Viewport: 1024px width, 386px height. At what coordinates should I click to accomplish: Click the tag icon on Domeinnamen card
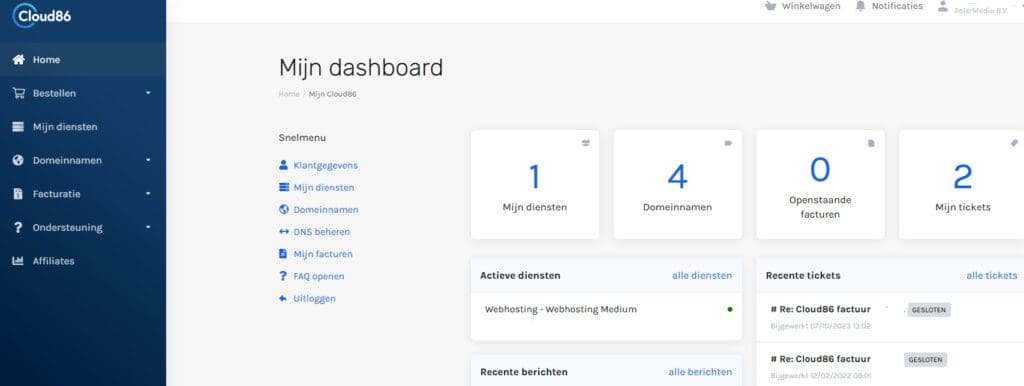(729, 143)
